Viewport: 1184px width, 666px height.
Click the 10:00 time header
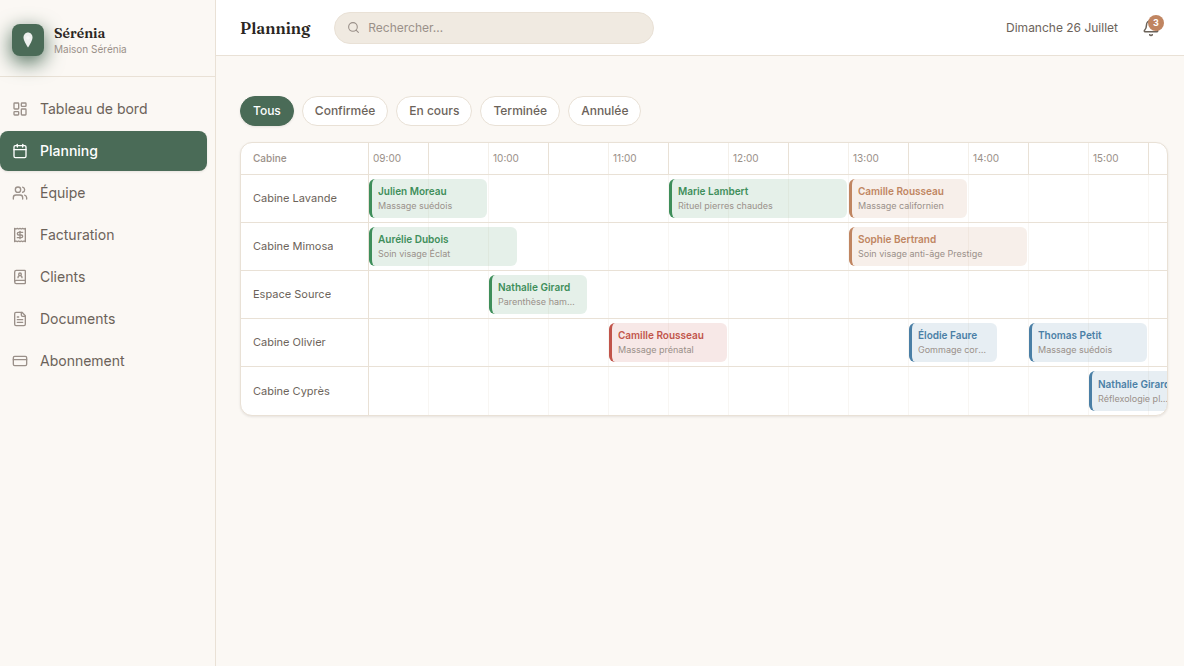[506, 159]
